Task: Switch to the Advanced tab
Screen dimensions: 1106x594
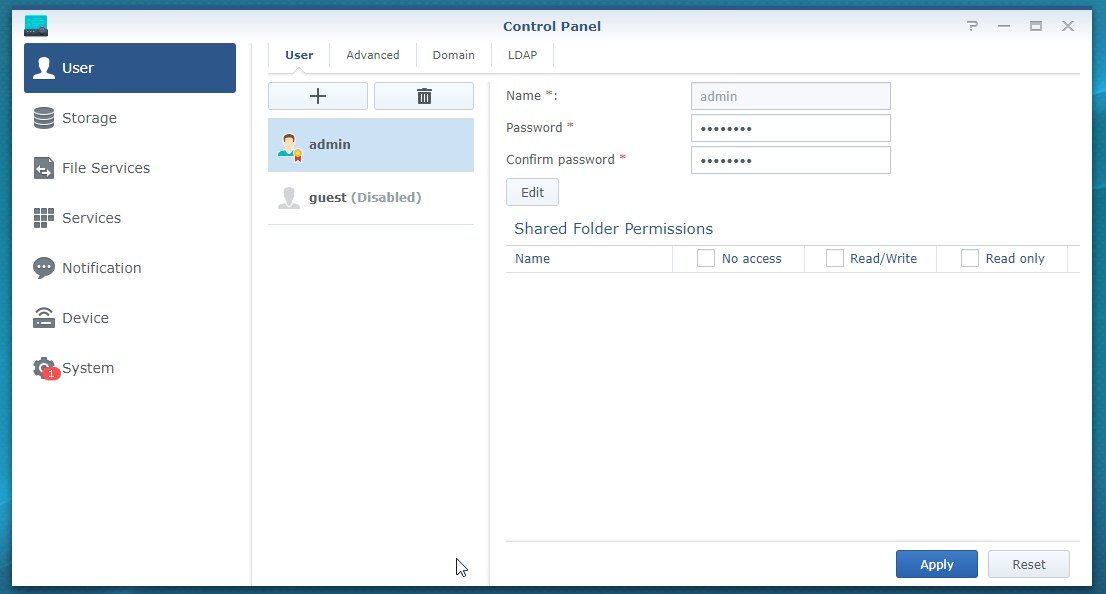Action: (372, 55)
